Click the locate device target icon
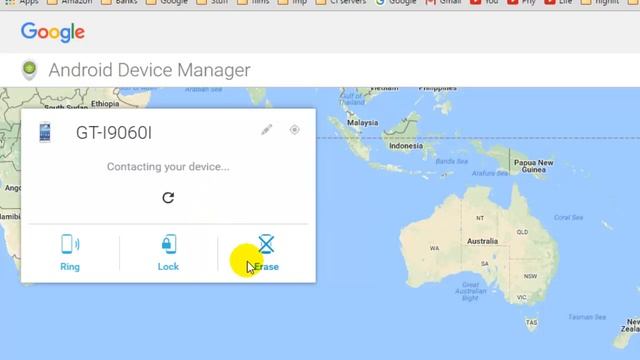Viewport: 640px width, 360px height. [294, 130]
